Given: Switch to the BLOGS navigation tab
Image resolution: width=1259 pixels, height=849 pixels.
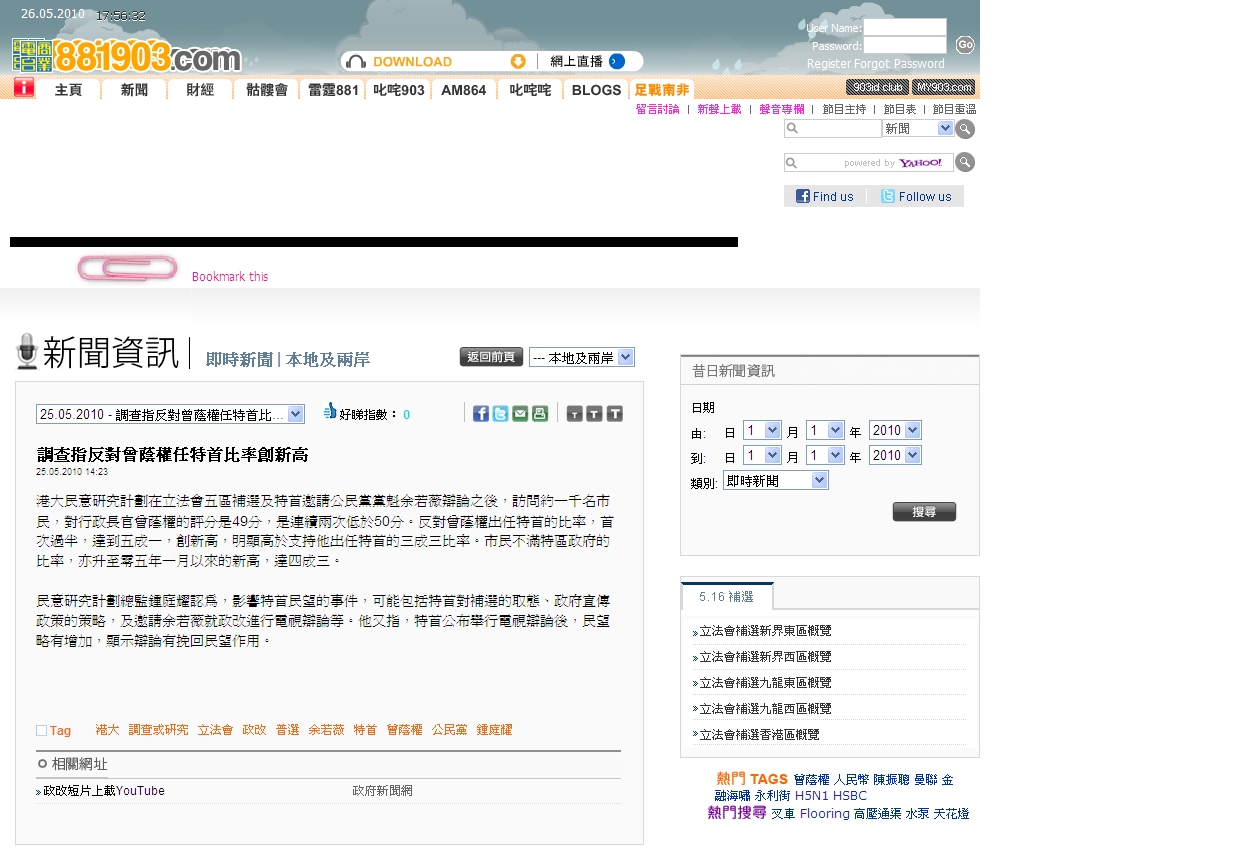Looking at the screenshot, I should point(596,90).
